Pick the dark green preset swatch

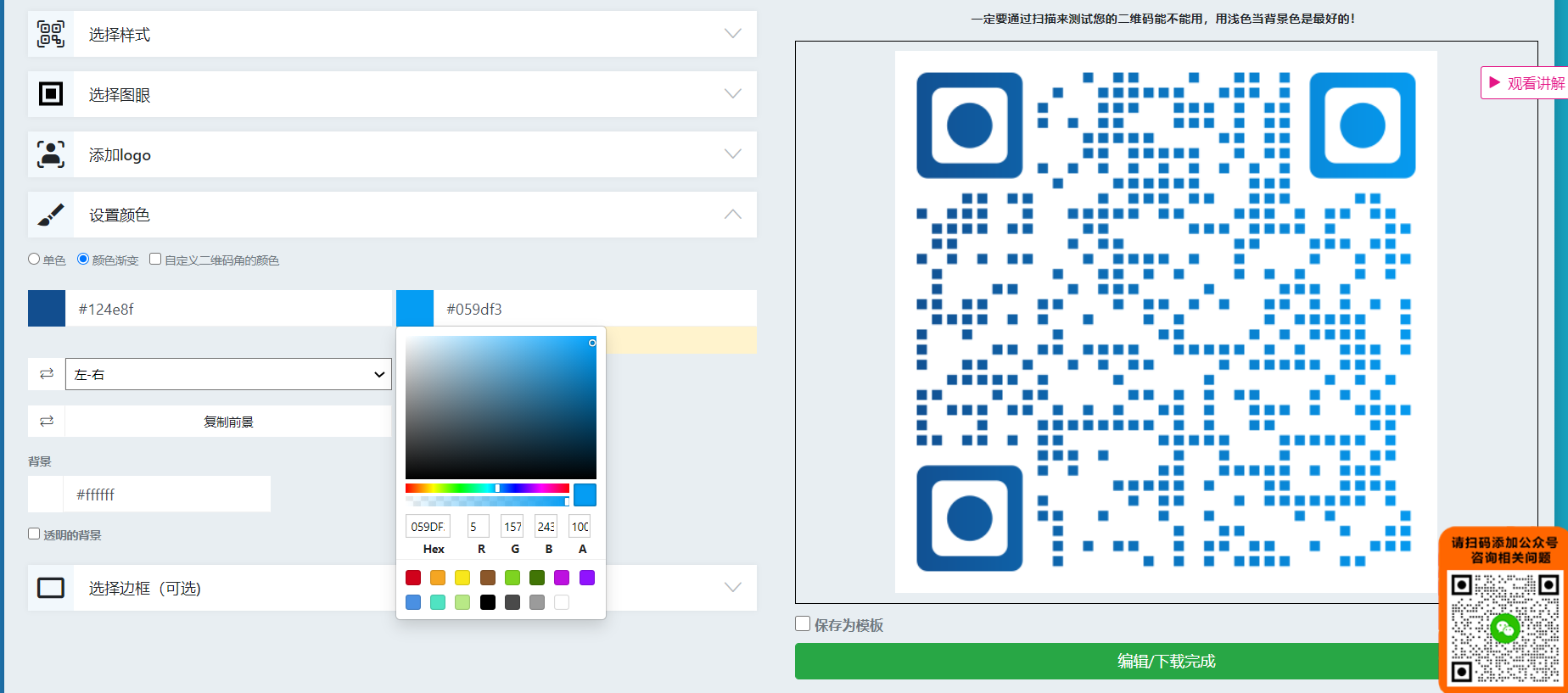pyautogui.click(x=537, y=578)
